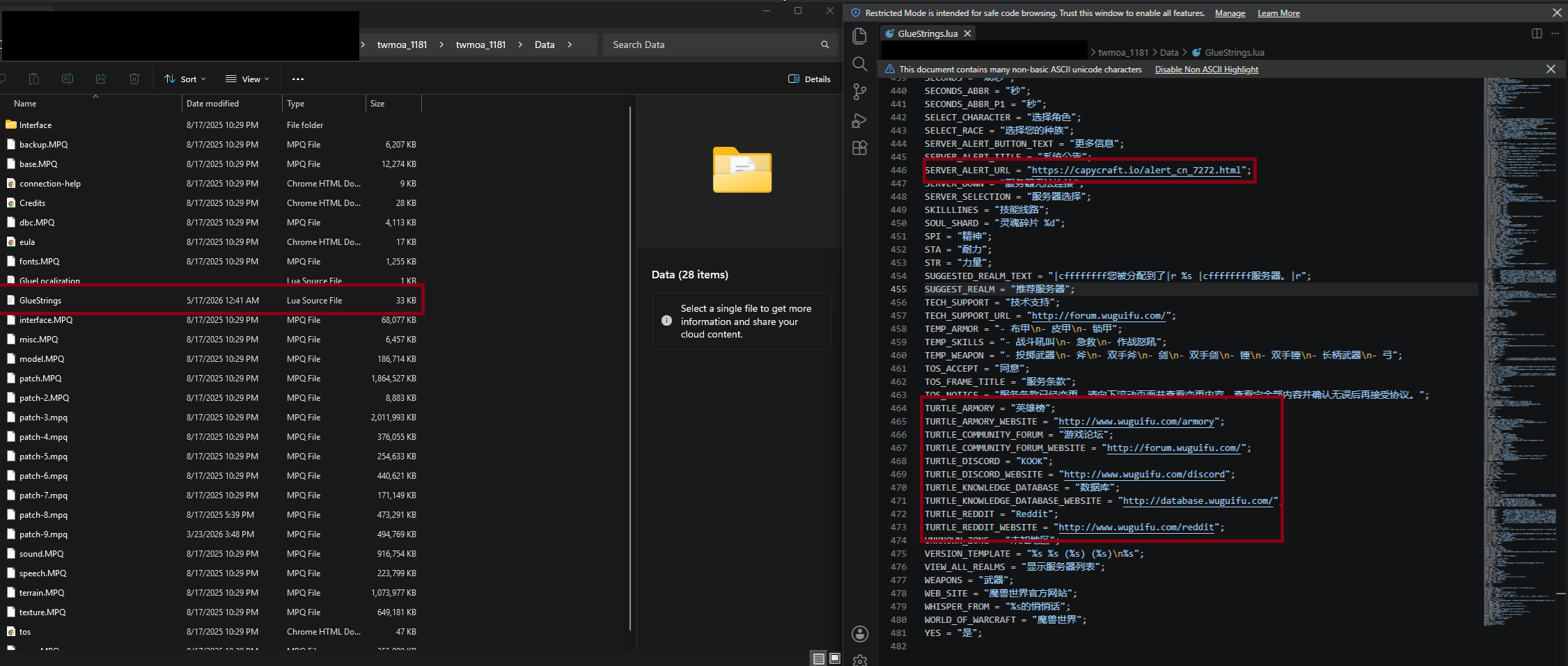1568x666 pixels.
Task: Click line number 455 in the editor gutter
Action: (898, 289)
